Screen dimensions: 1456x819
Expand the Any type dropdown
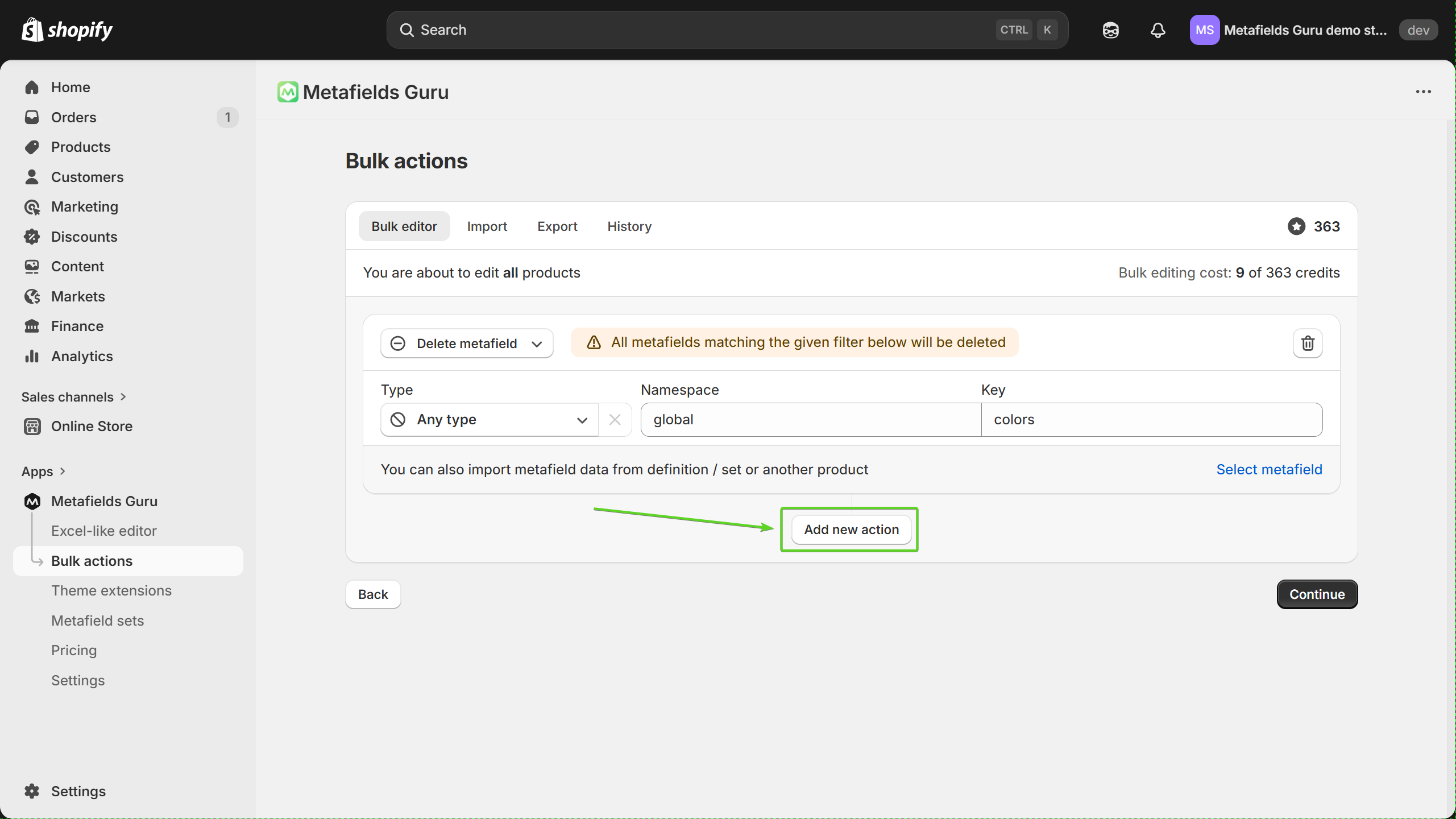click(x=489, y=420)
